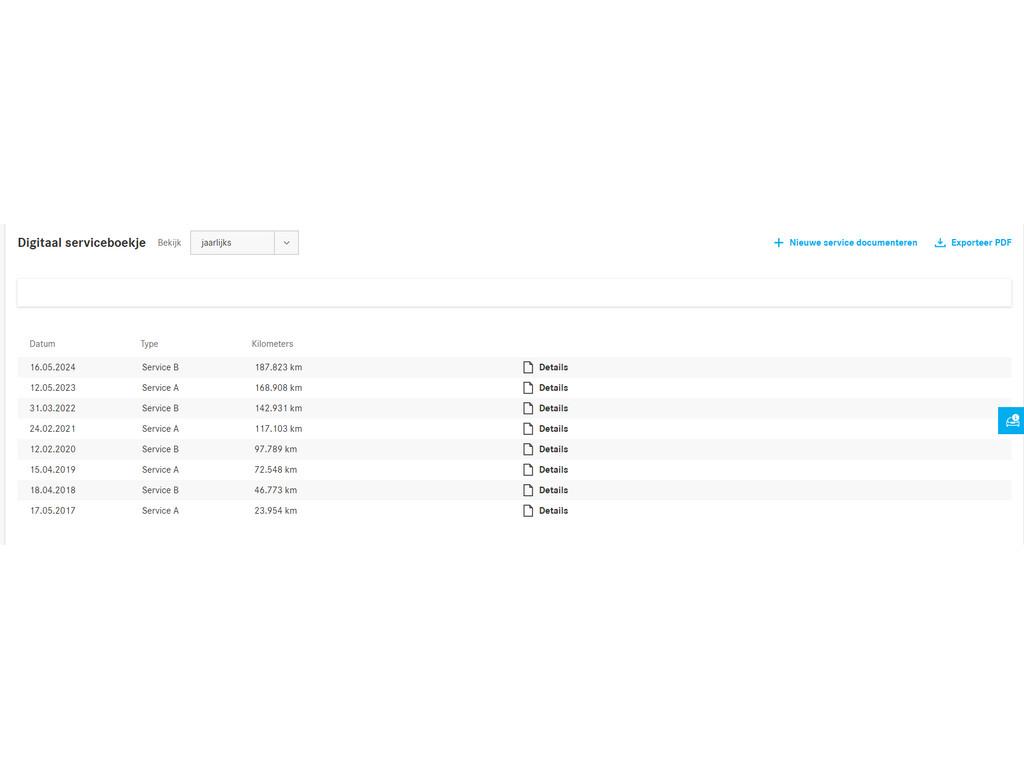1024x768 pixels.
Task: Open the blue support widget on right edge
Action: [1011, 421]
